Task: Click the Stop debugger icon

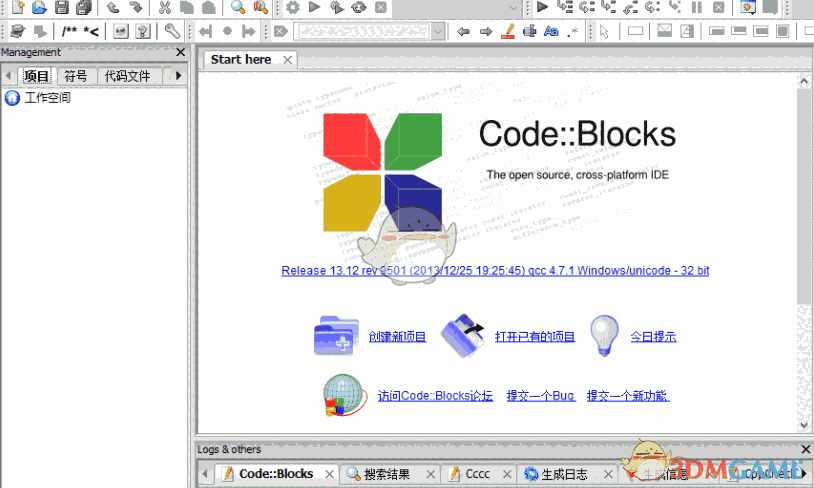Action: point(718,7)
